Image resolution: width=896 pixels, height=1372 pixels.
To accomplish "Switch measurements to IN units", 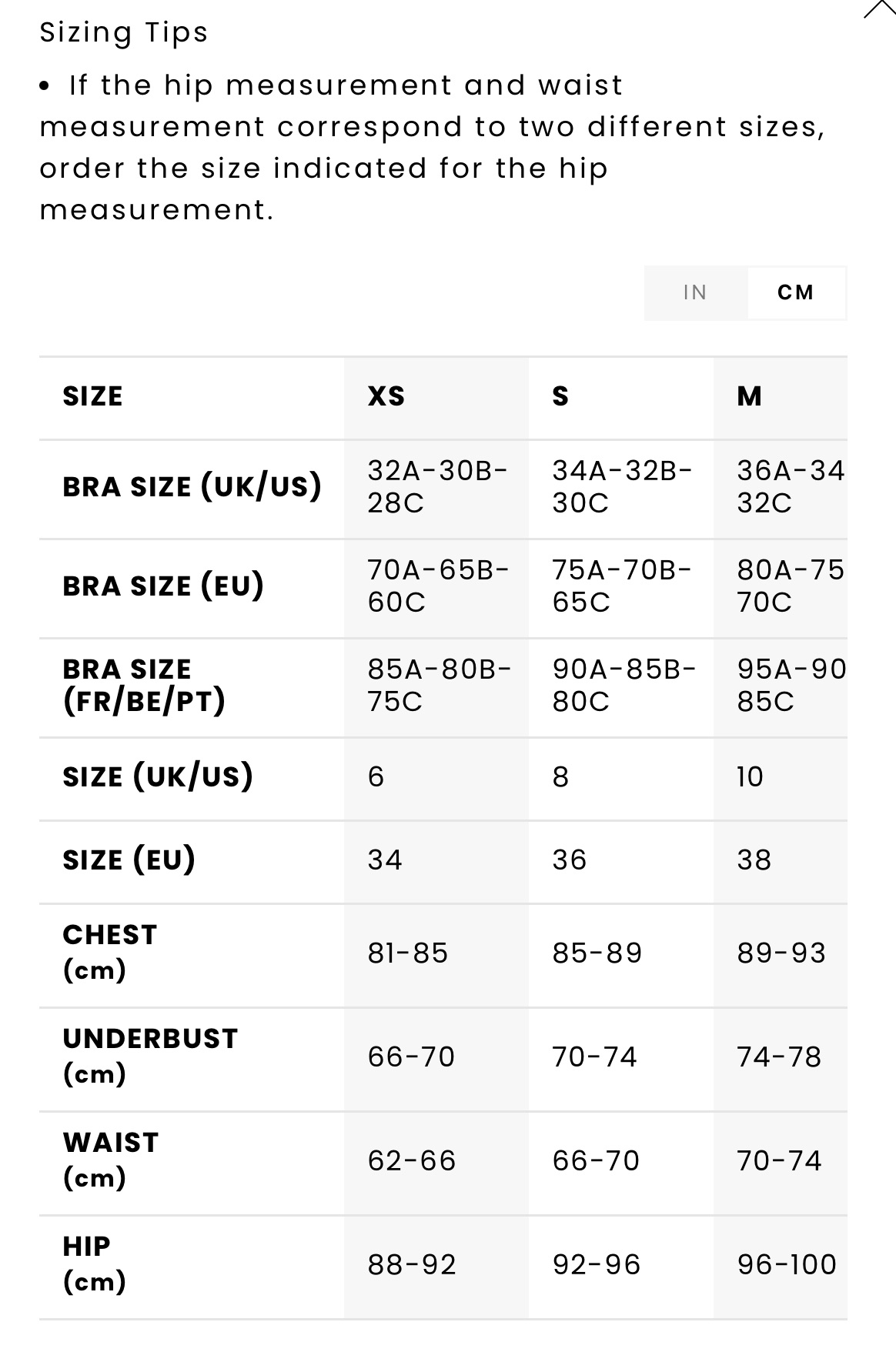I will tap(695, 292).
